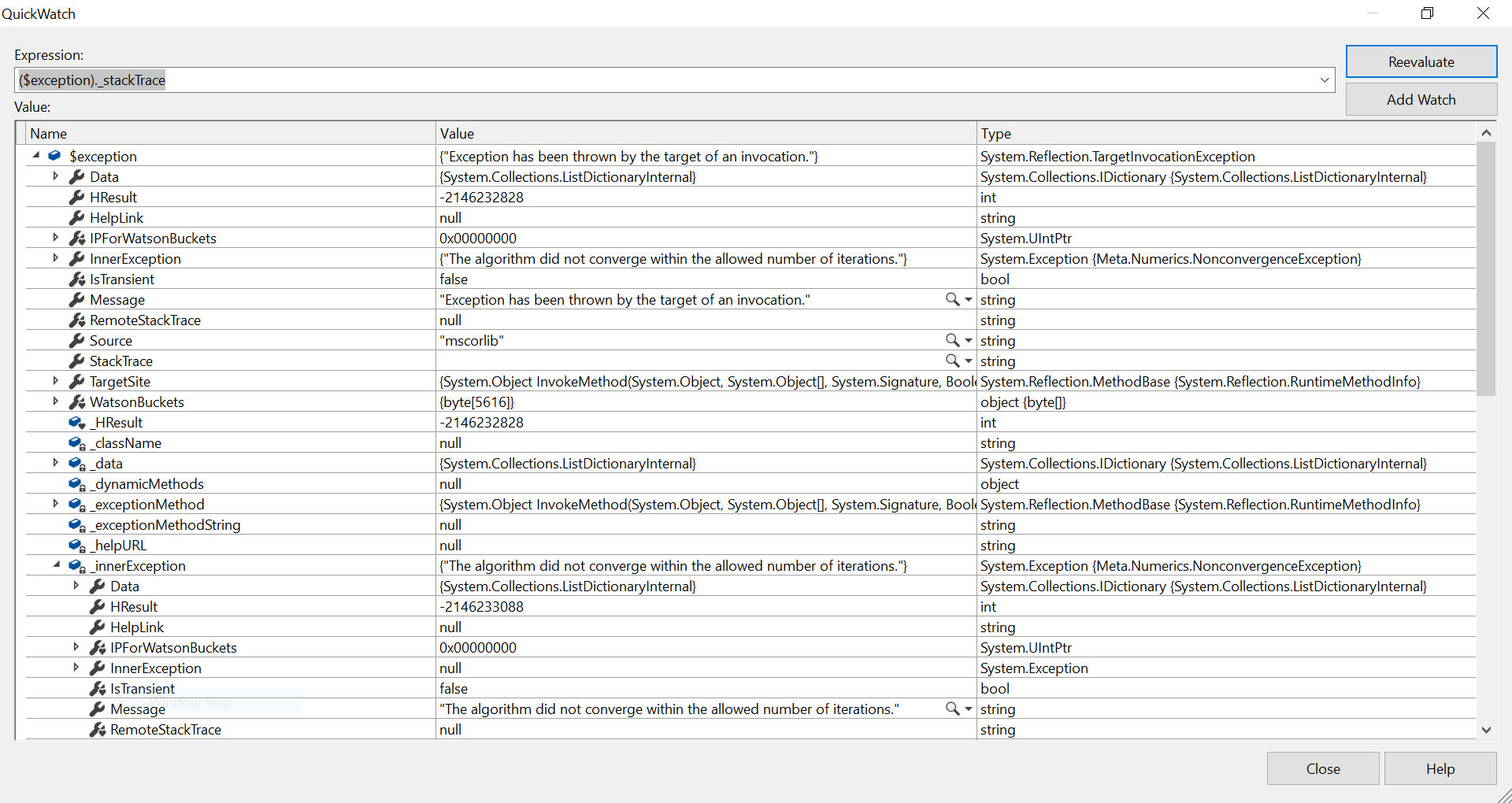Click the scrollbar down arrow

click(x=1486, y=730)
